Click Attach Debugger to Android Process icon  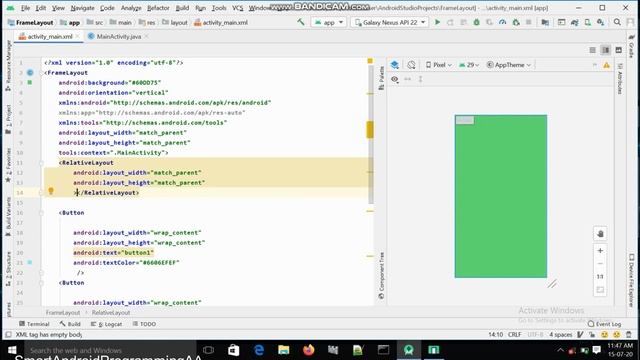(516, 22)
